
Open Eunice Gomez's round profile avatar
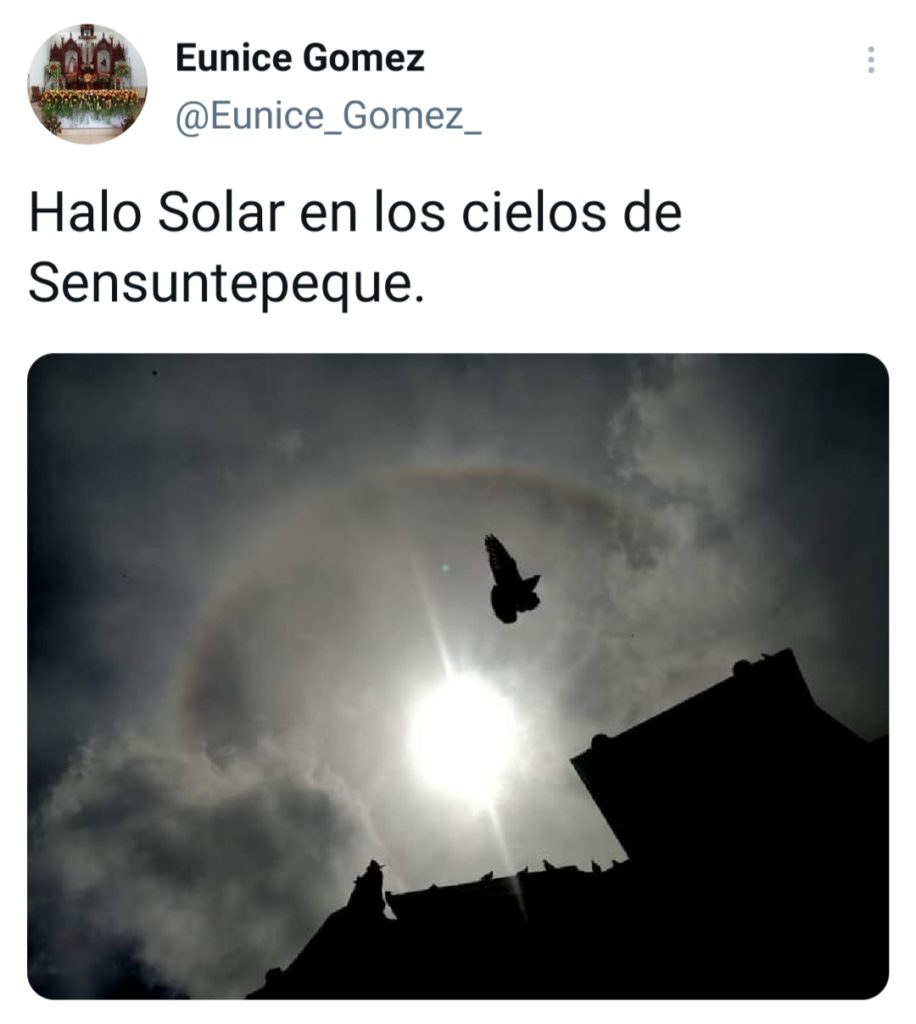tap(87, 84)
